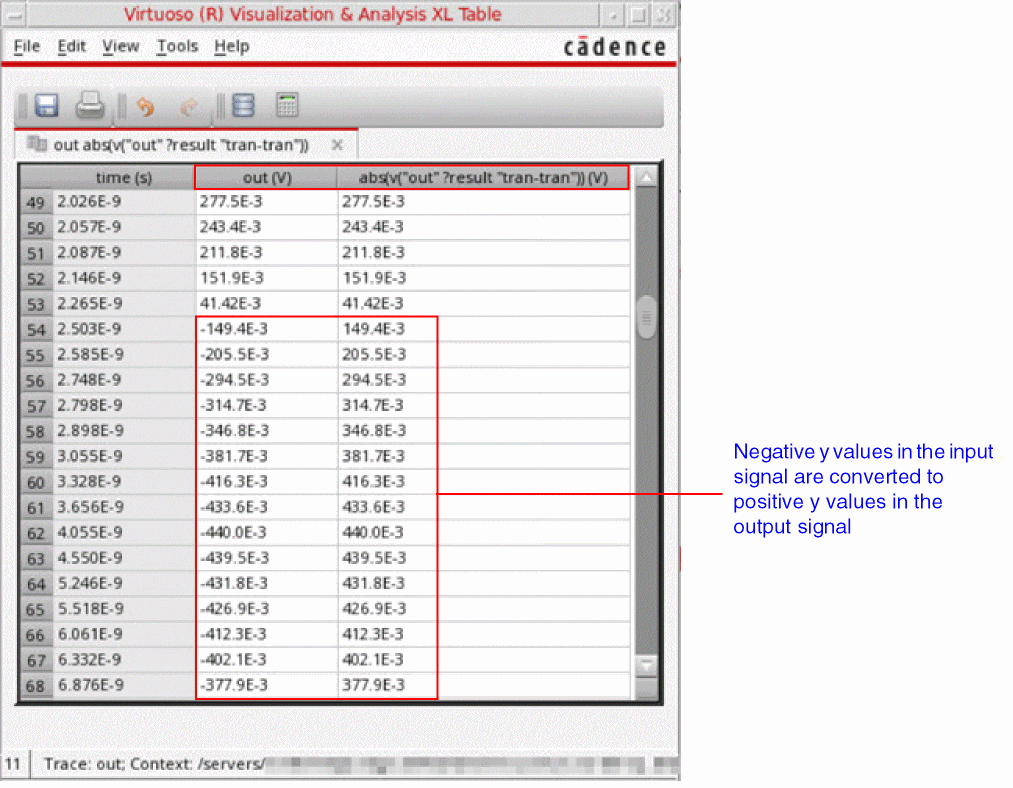Open the Edit menu

tap(71, 47)
